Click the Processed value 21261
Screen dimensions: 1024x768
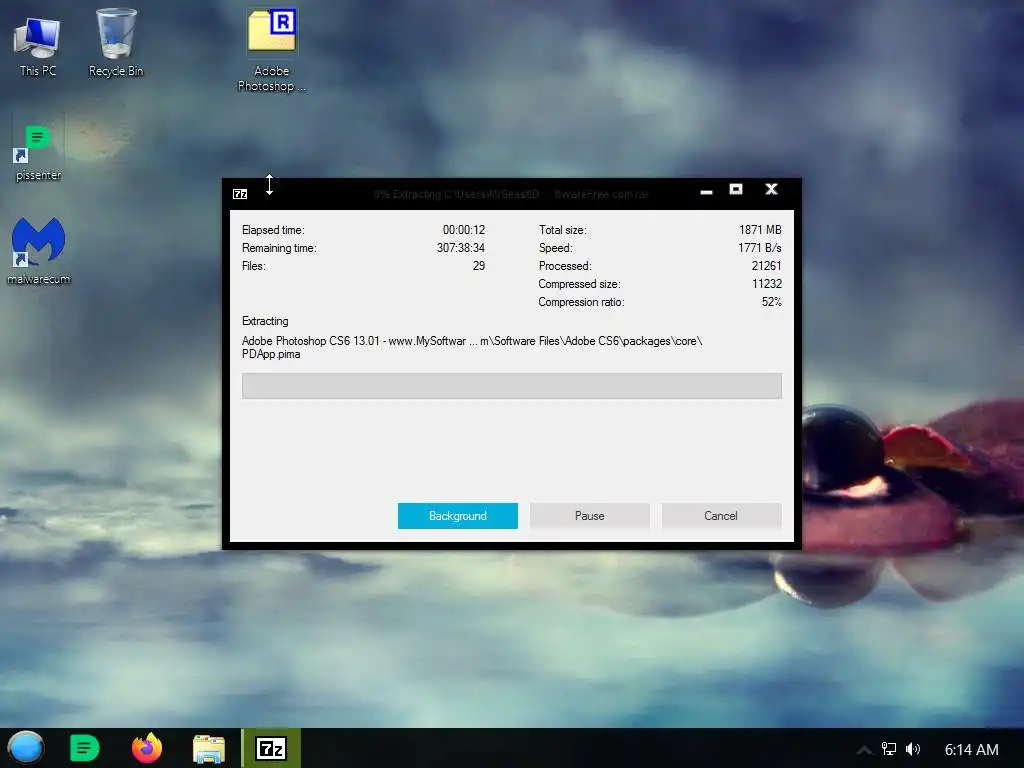pos(766,266)
